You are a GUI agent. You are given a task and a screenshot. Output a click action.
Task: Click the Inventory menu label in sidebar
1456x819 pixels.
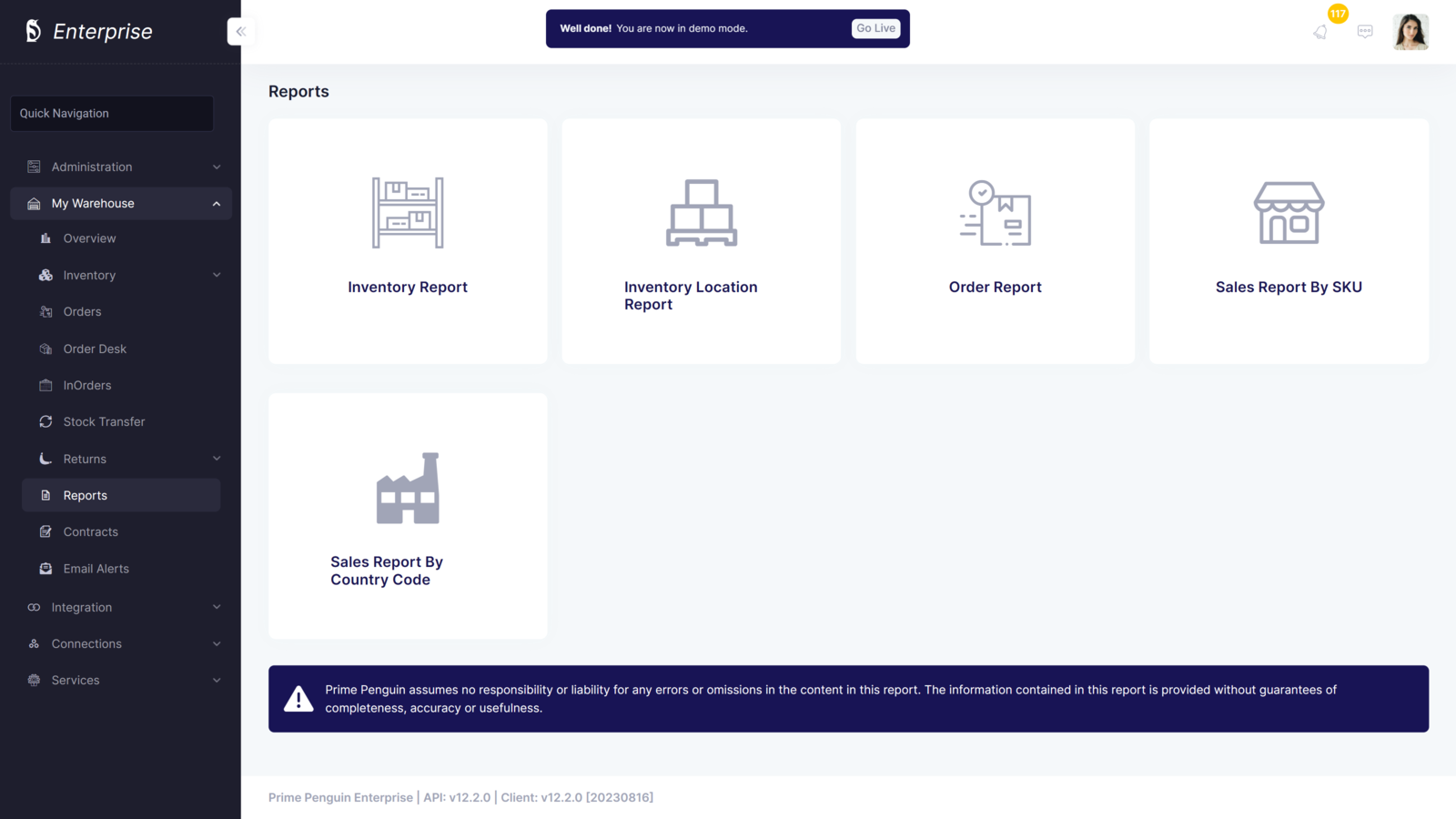89,275
